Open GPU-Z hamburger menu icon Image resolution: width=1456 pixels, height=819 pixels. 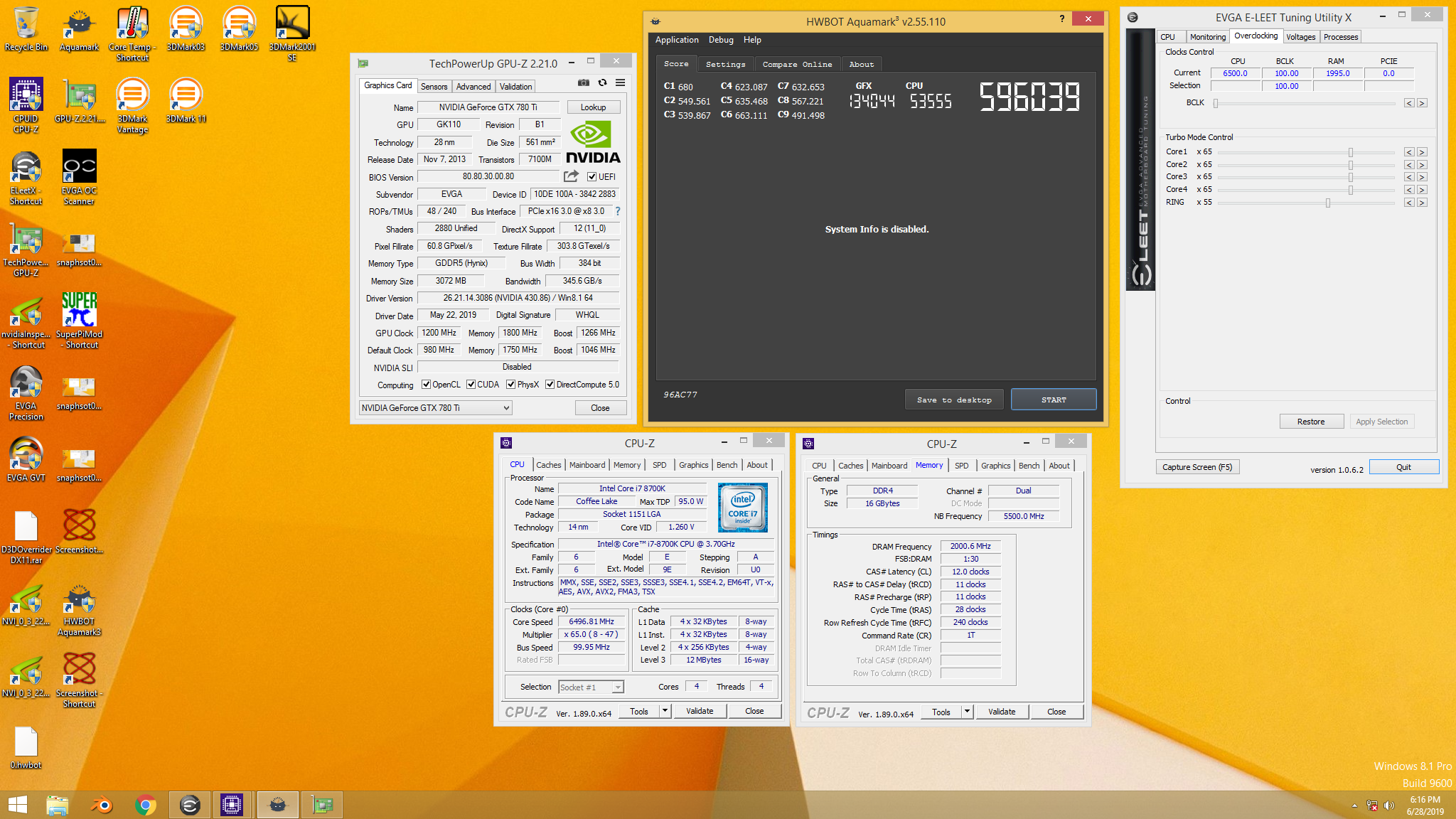coord(621,82)
